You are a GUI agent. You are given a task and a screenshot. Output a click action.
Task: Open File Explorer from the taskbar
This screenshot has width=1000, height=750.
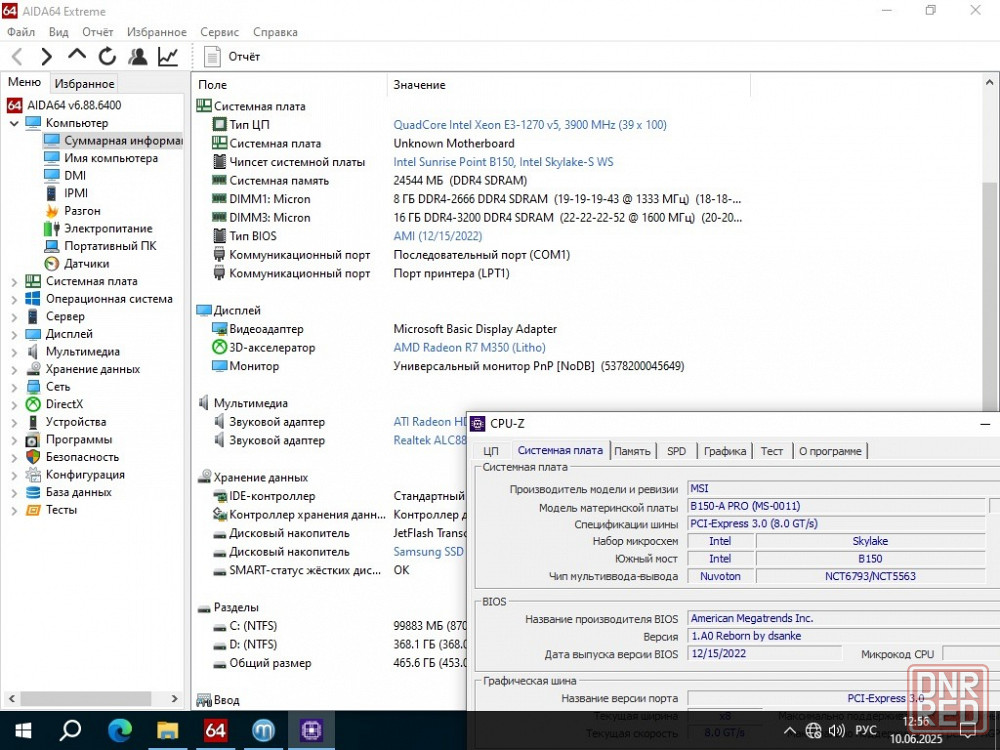tap(167, 730)
